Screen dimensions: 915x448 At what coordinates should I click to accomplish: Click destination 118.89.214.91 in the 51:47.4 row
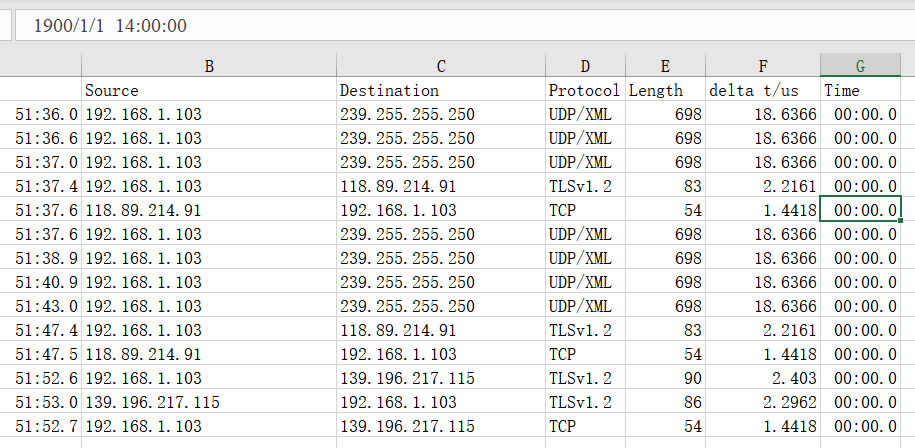(441, 330)
